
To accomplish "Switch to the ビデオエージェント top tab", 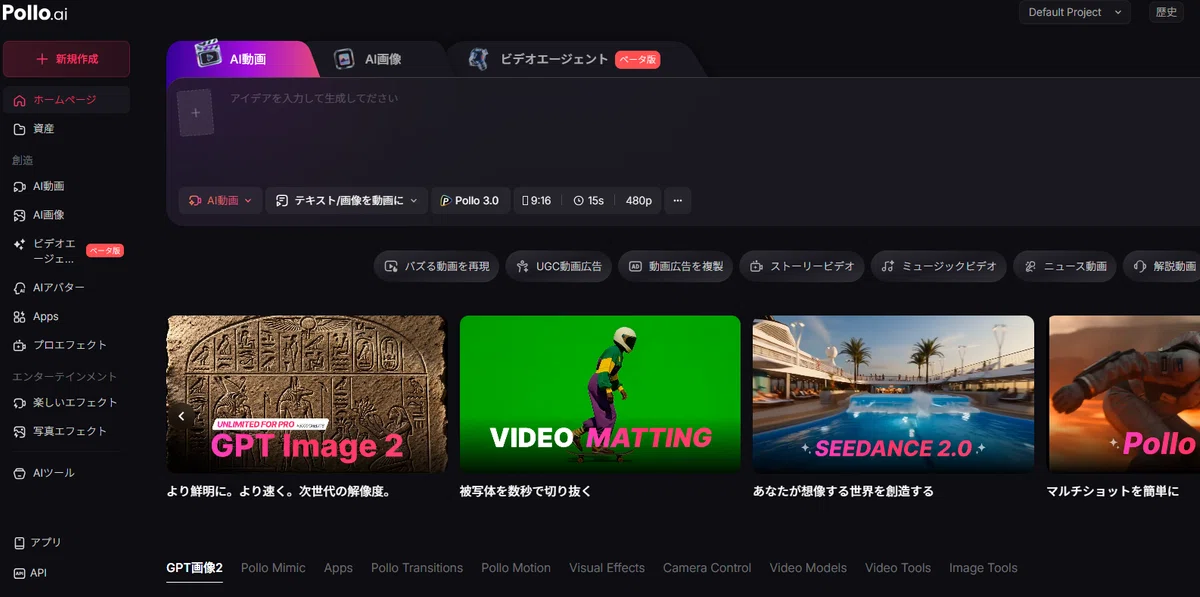I will [565, 59].
